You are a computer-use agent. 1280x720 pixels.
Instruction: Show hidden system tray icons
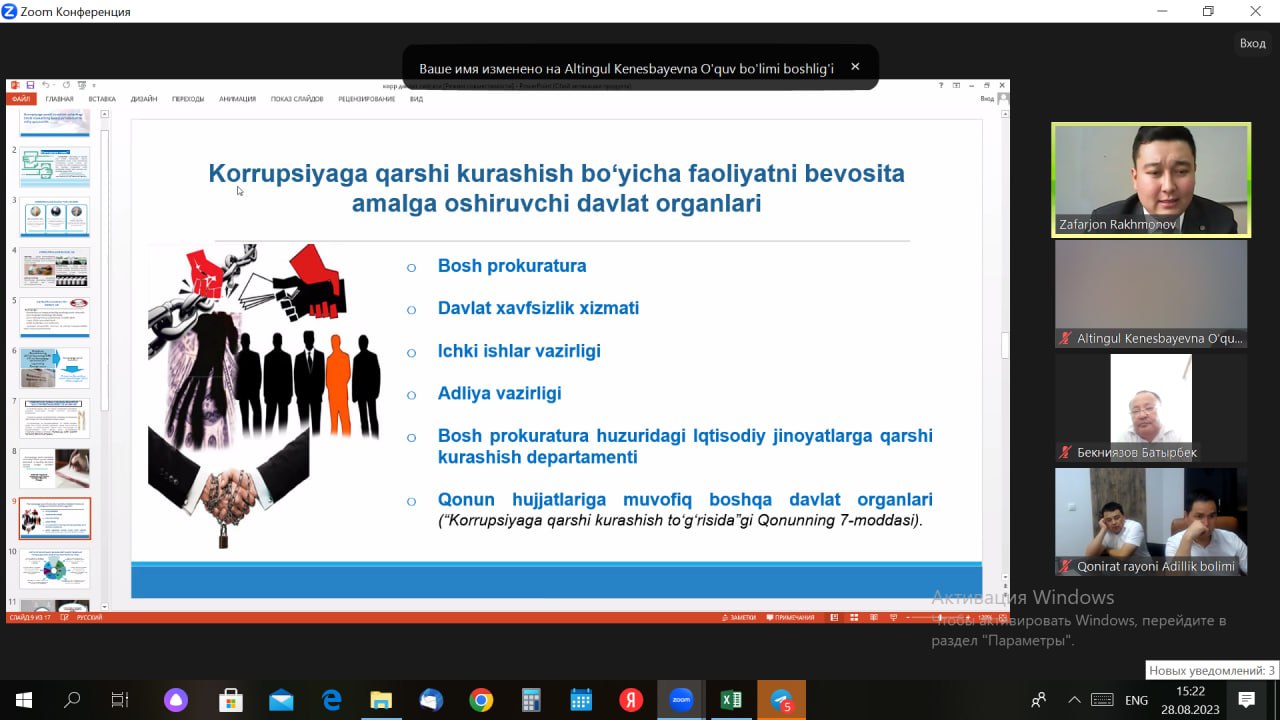[x=1074, y=700]
